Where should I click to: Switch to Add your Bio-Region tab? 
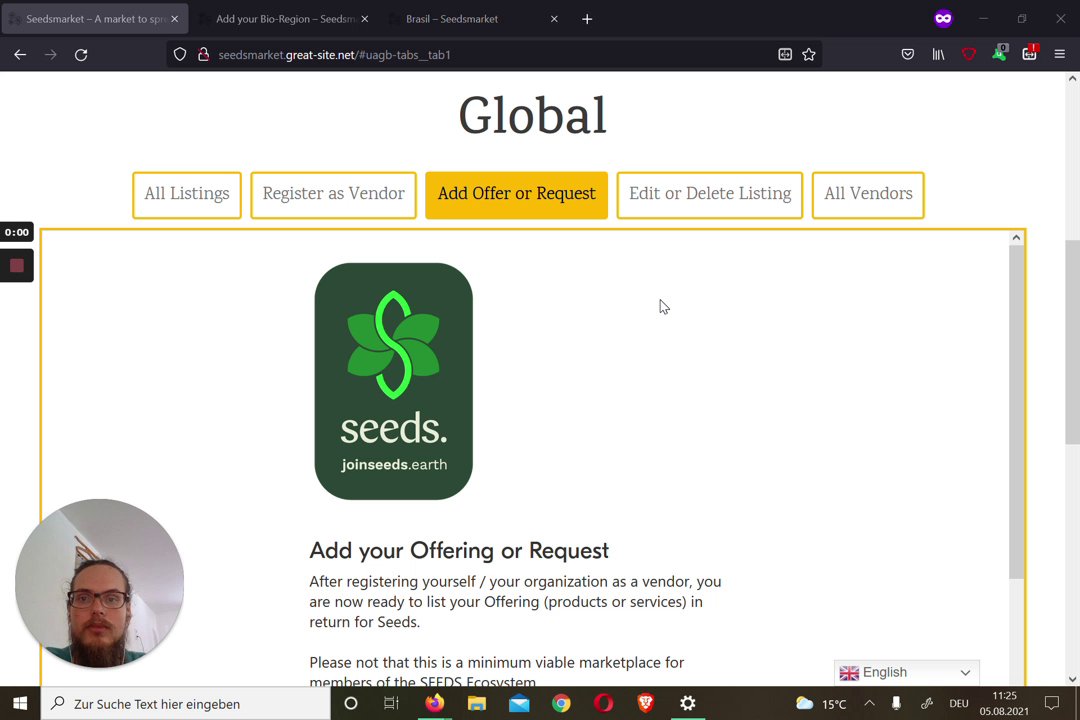(284, 19)
